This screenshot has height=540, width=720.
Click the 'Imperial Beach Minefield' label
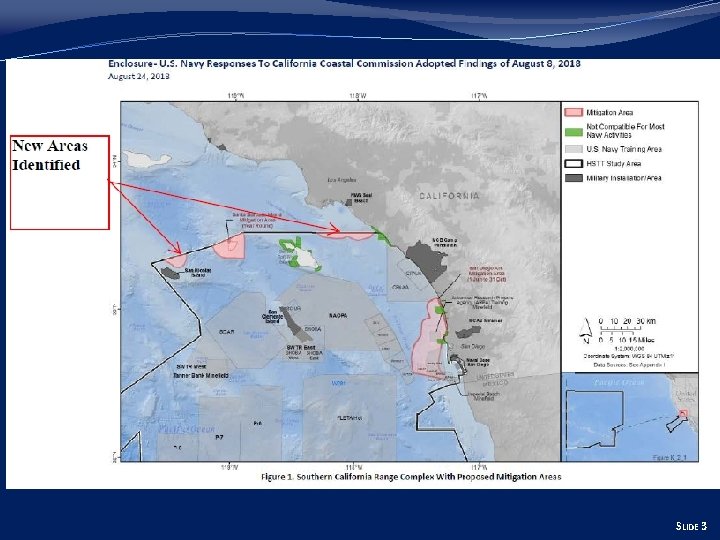click(x=484, y=396)
